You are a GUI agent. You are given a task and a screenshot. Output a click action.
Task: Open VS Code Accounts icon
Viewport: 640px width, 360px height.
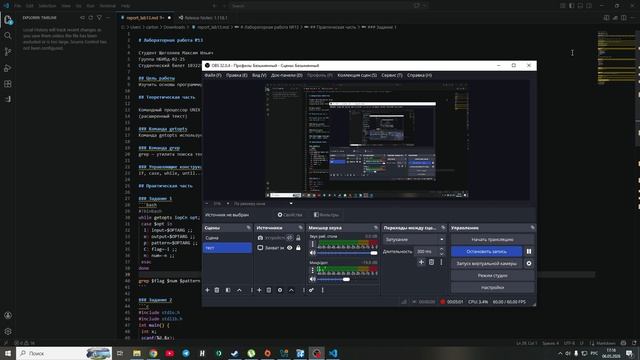tap(8, 316)
